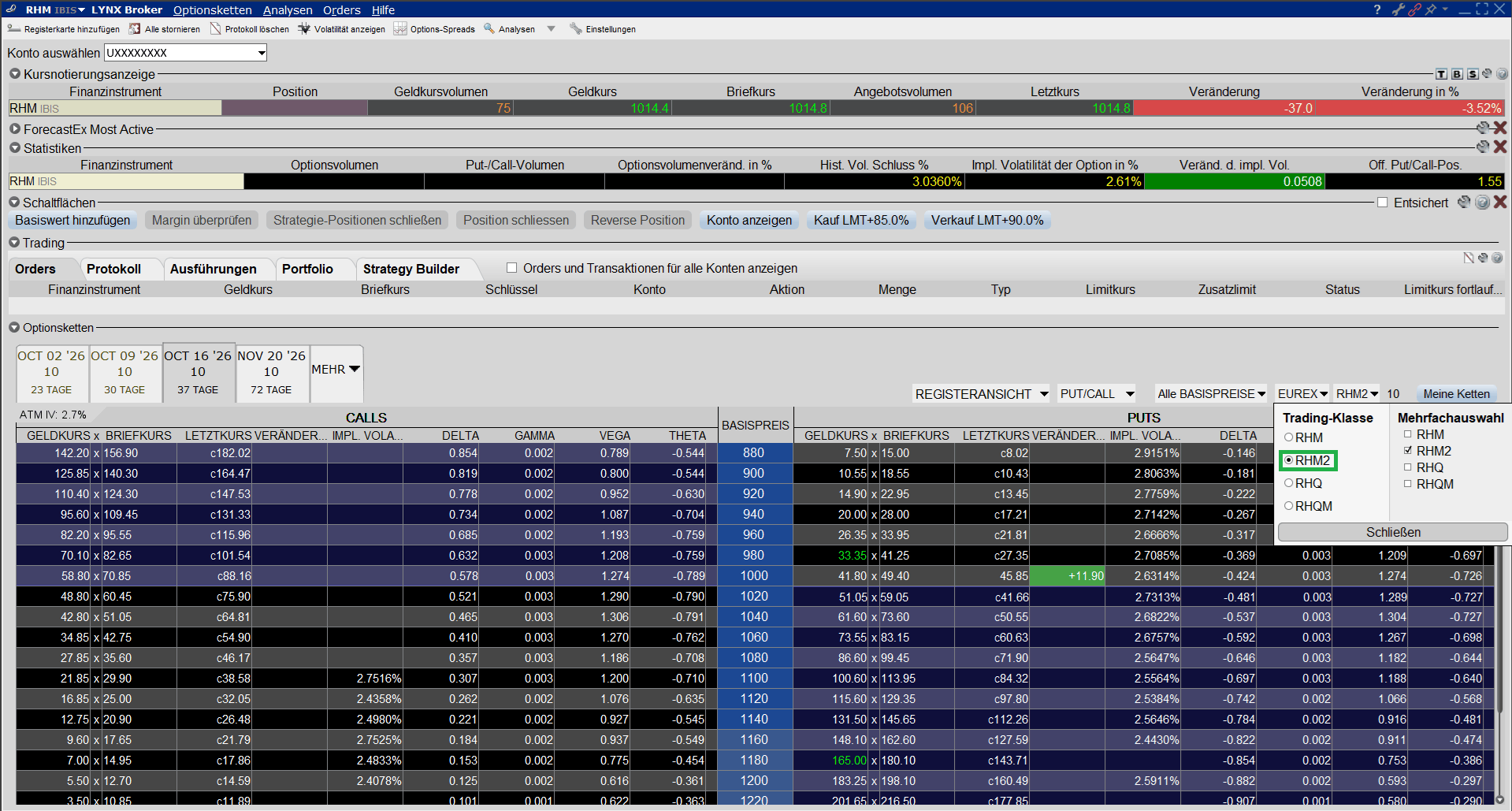Click the question mark help icon in title bar
Image resolution: width=1512 pixels, height=811 pixels.
pos(1377,9)
